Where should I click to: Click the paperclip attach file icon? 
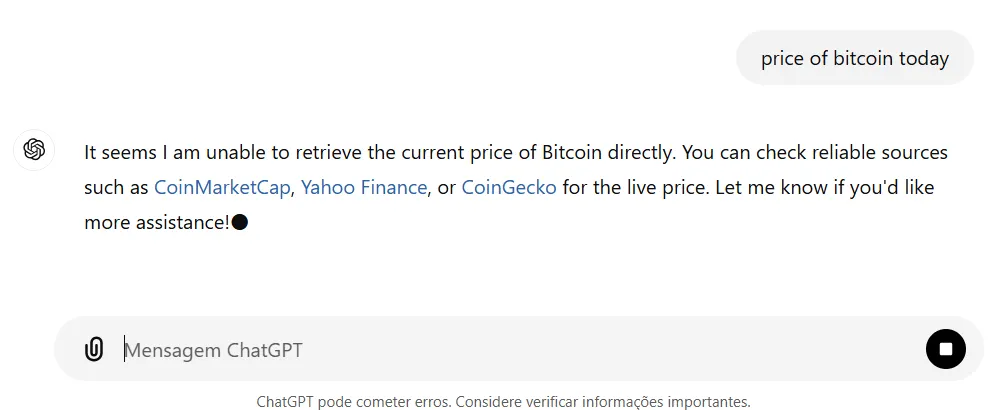(94, 349)
